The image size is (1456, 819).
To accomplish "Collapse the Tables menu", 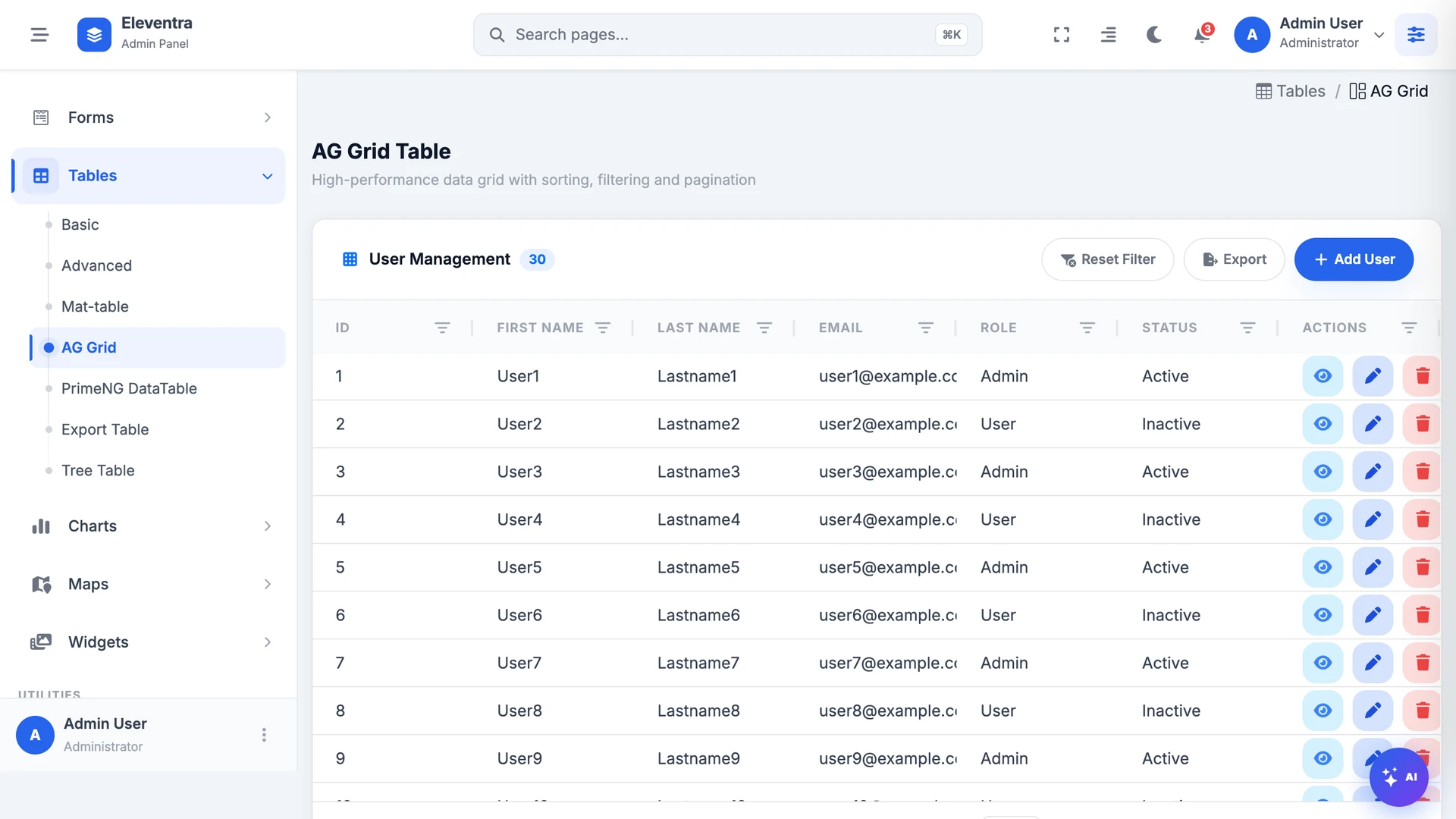I will pos(149,176).
